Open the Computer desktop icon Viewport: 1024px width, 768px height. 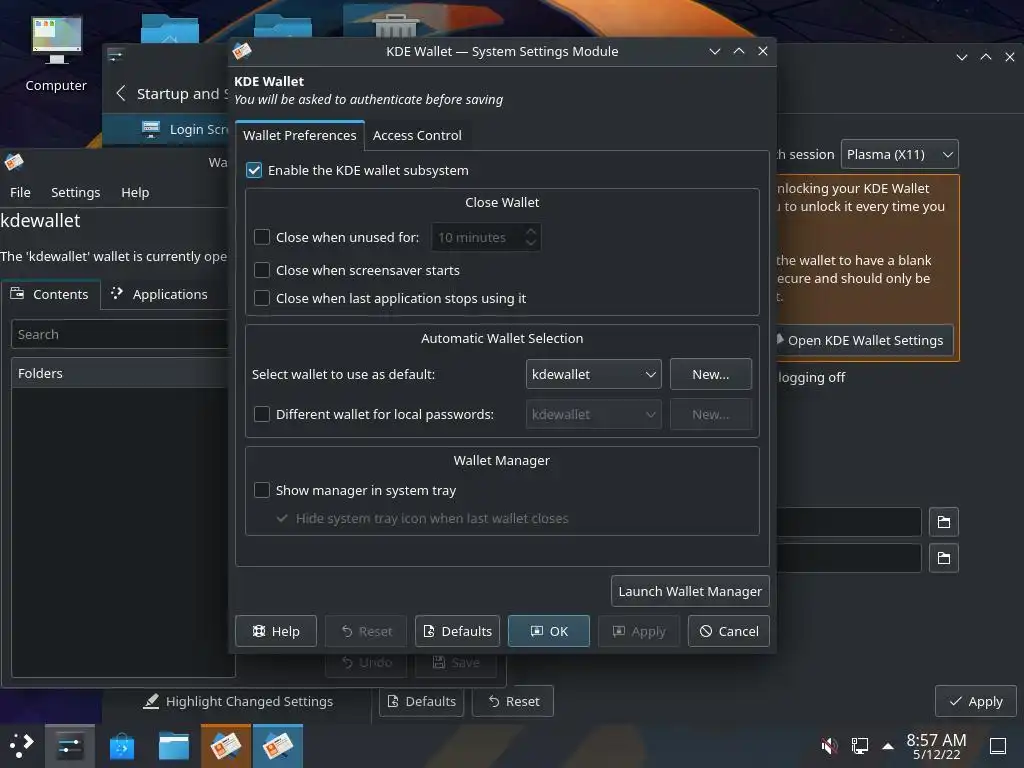[56, 54]
